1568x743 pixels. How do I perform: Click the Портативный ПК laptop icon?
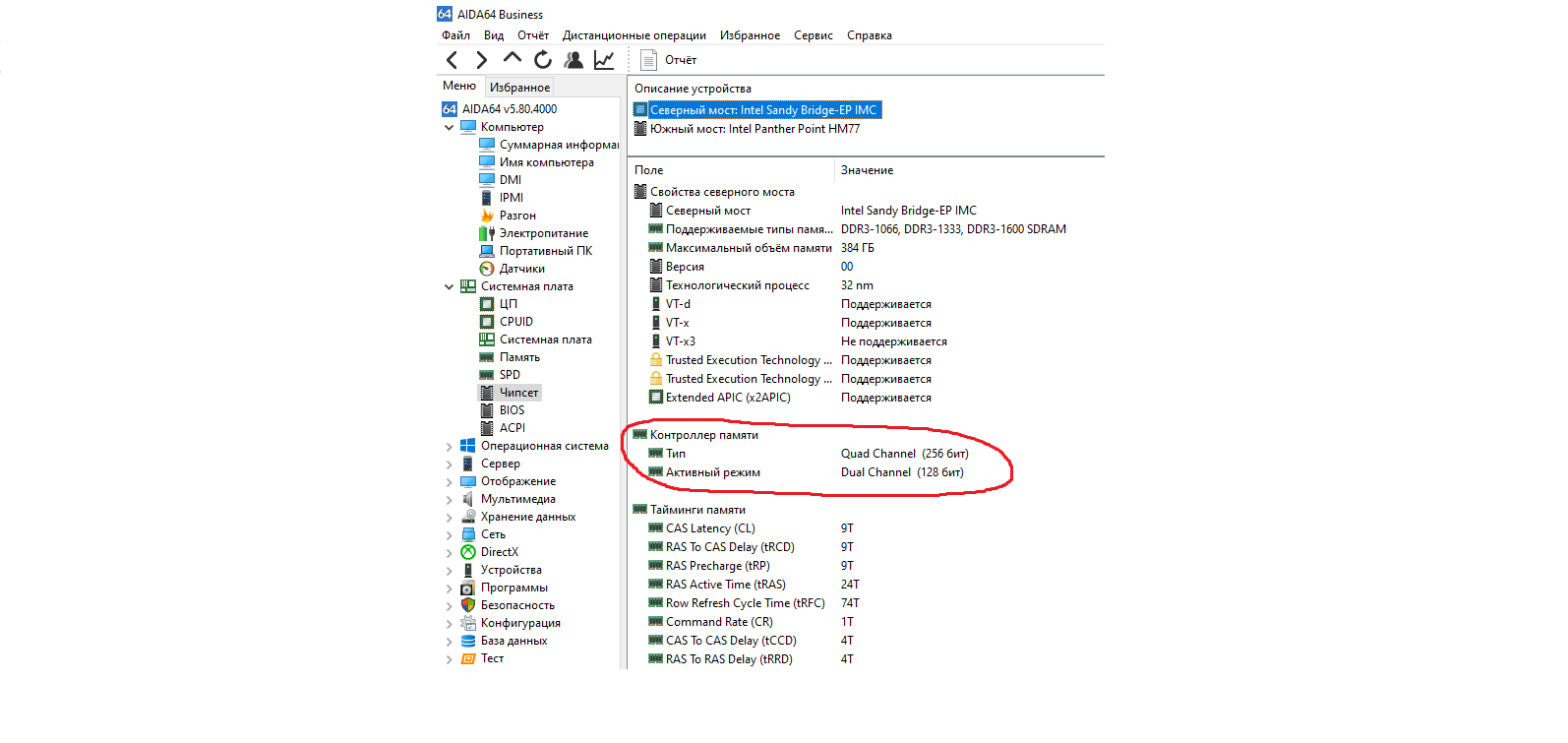tap(486, 251)
